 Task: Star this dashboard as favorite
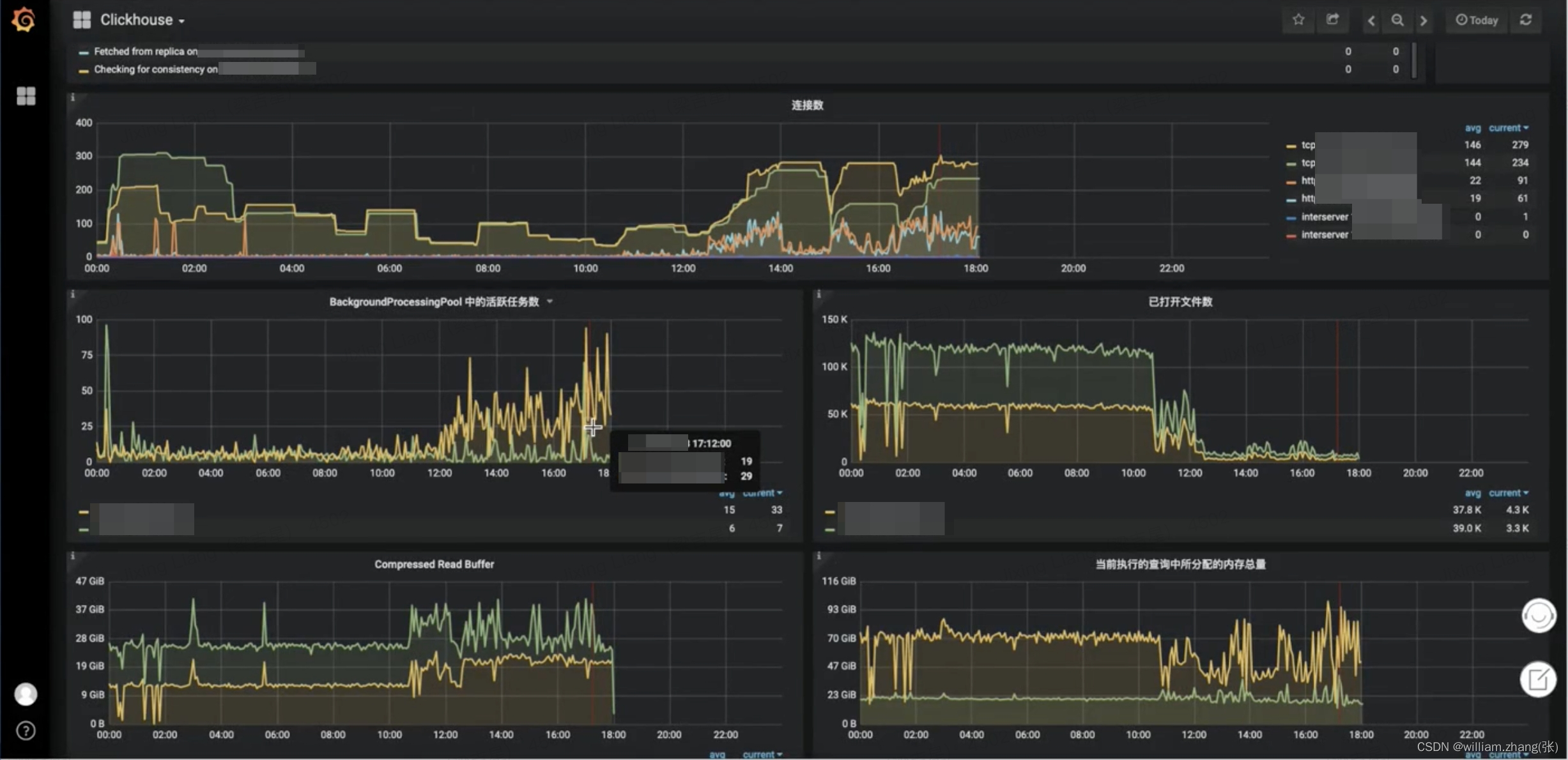pyautogui.click(x=1298, y=20)
